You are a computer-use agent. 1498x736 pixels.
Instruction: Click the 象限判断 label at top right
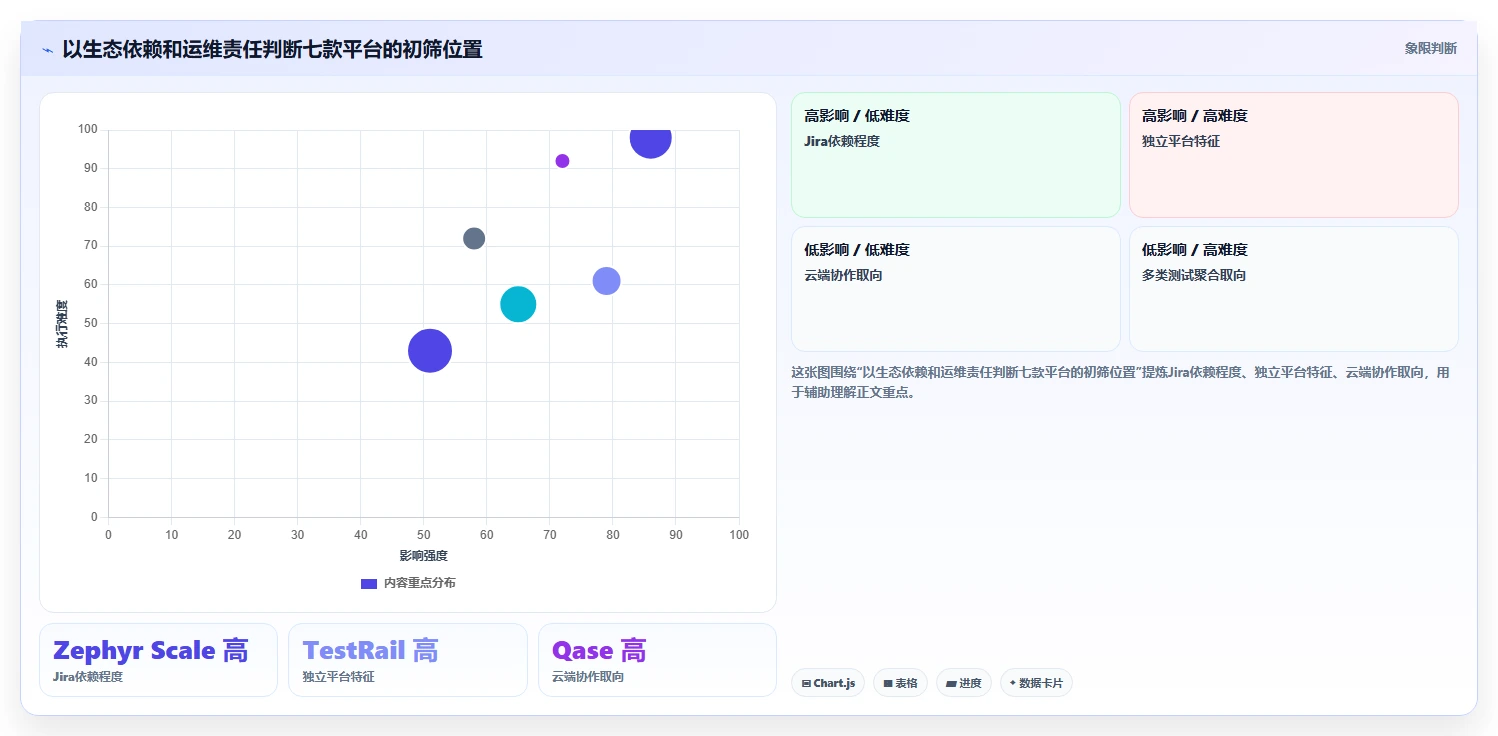coord(1430,48)
